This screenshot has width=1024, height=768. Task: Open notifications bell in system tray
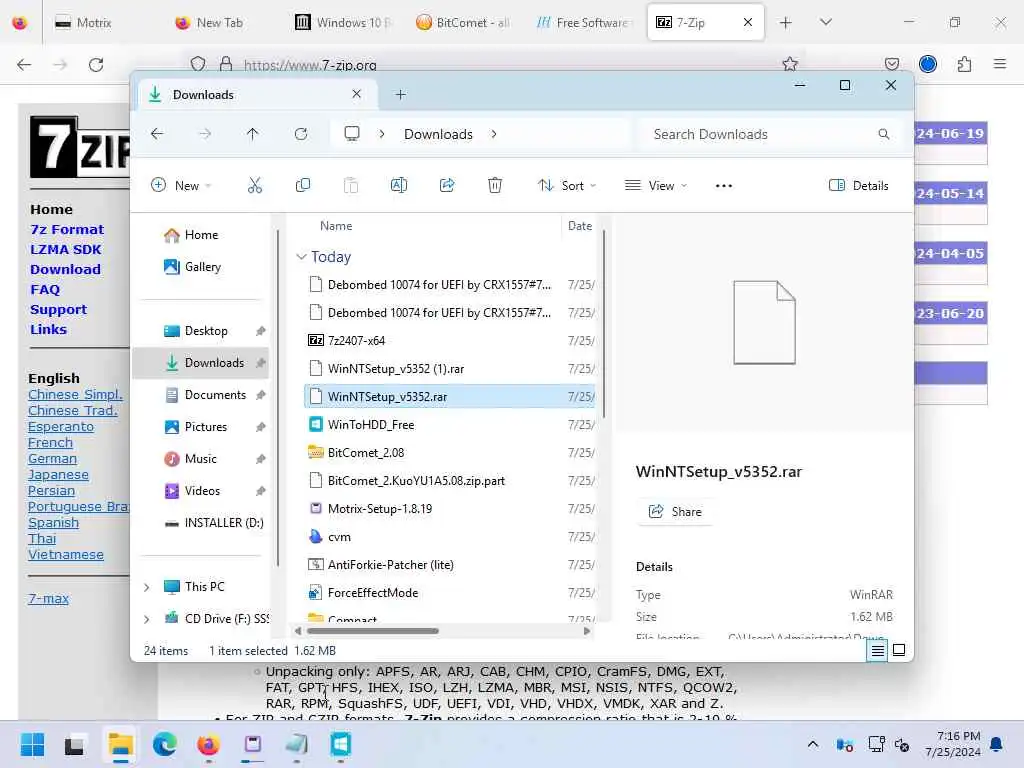(x=996, y=744)
